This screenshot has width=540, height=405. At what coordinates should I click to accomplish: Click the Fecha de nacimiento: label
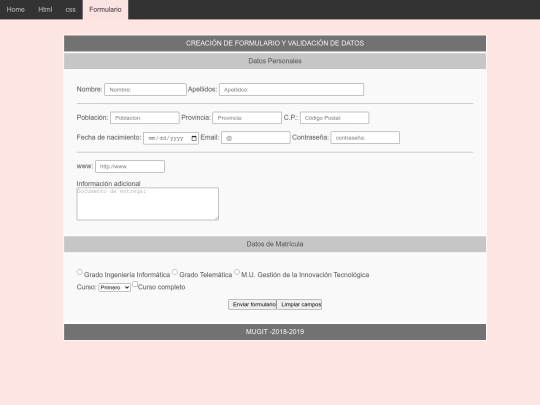pyautogui.click(x=109, y=137)
